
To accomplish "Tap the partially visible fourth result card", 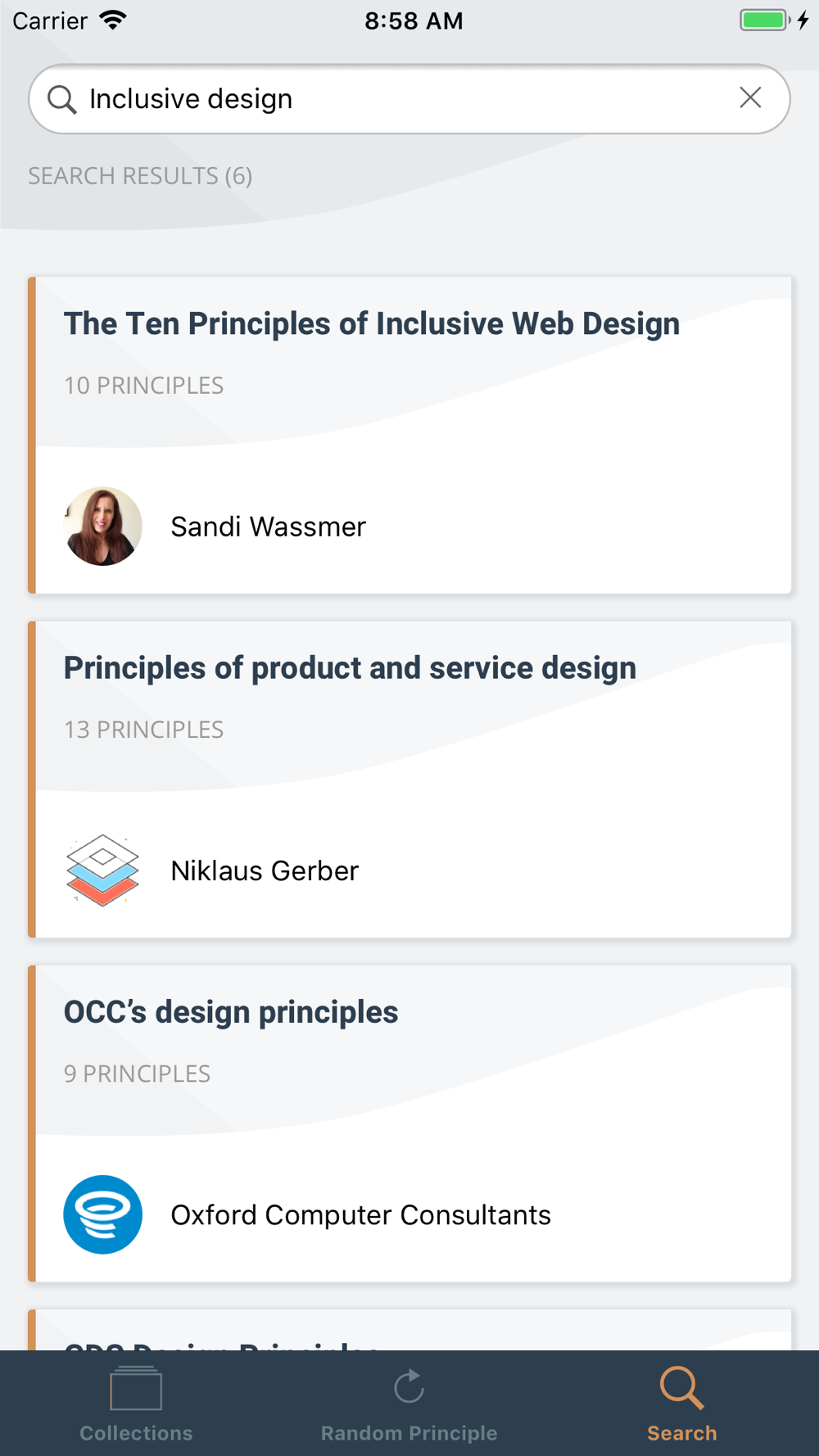I will tap(409, 1332).
